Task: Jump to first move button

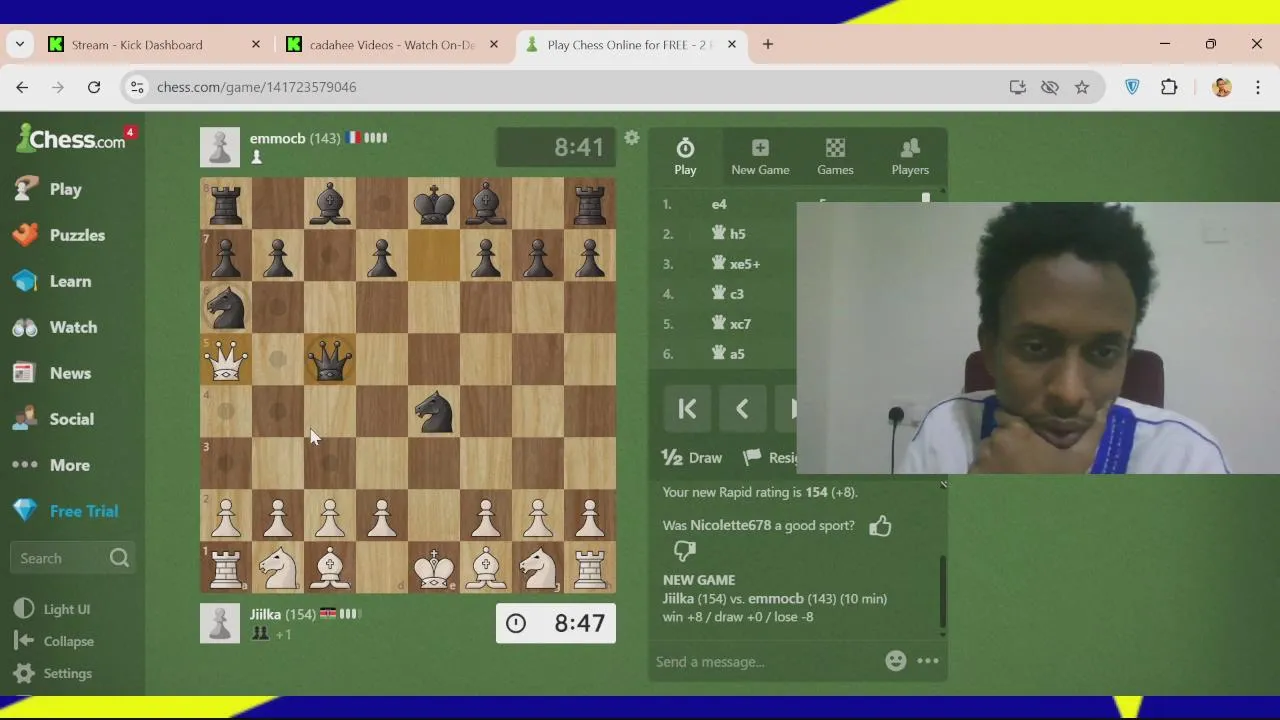Action: pos(687,408)
